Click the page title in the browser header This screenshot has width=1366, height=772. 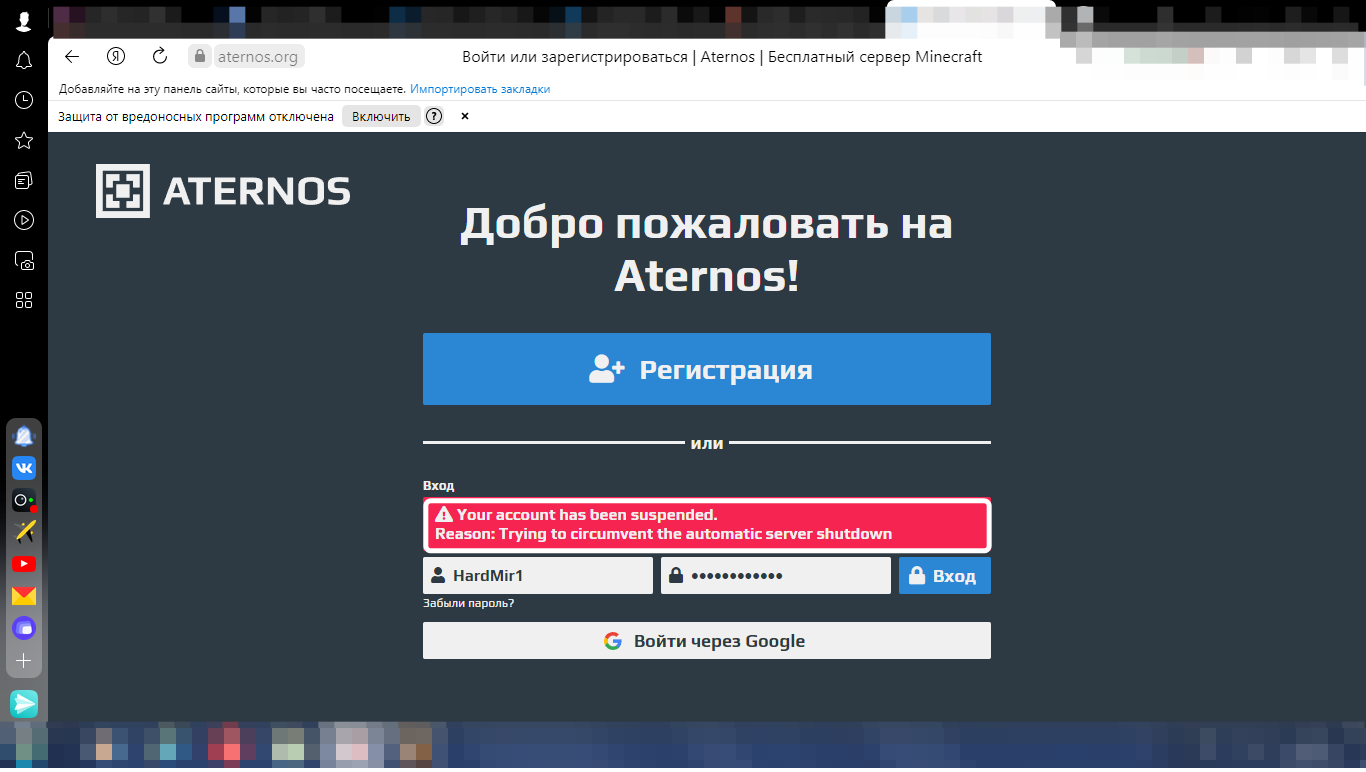[722, 57]
